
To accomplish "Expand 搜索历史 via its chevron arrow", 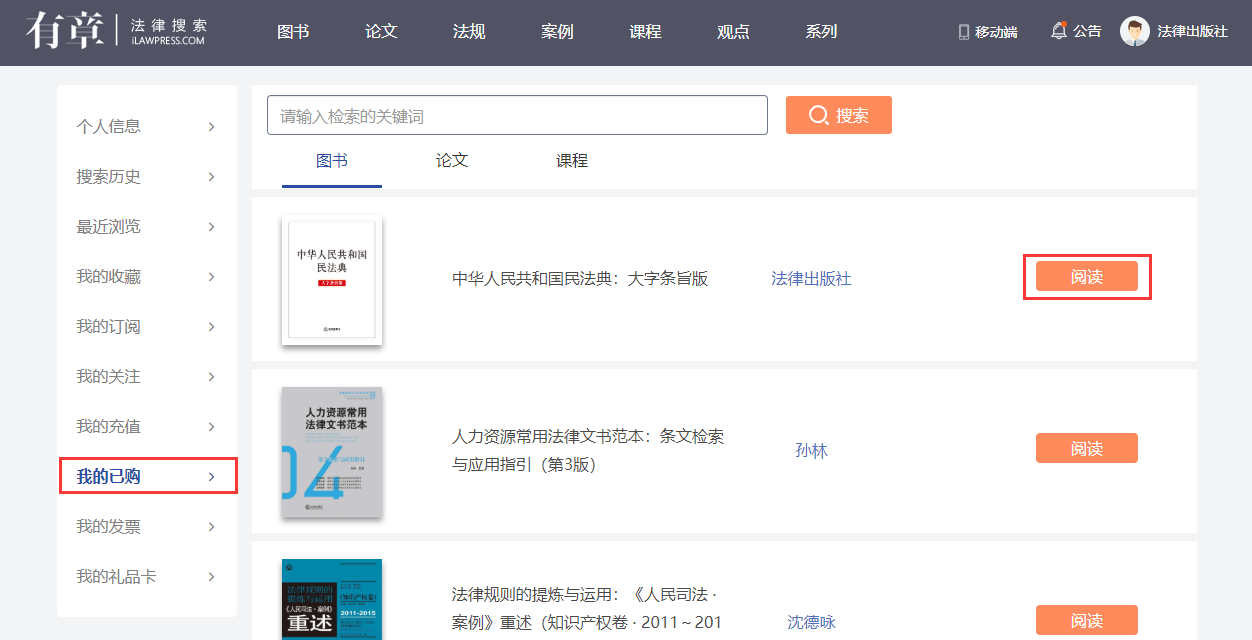I will tap(211, 177).
